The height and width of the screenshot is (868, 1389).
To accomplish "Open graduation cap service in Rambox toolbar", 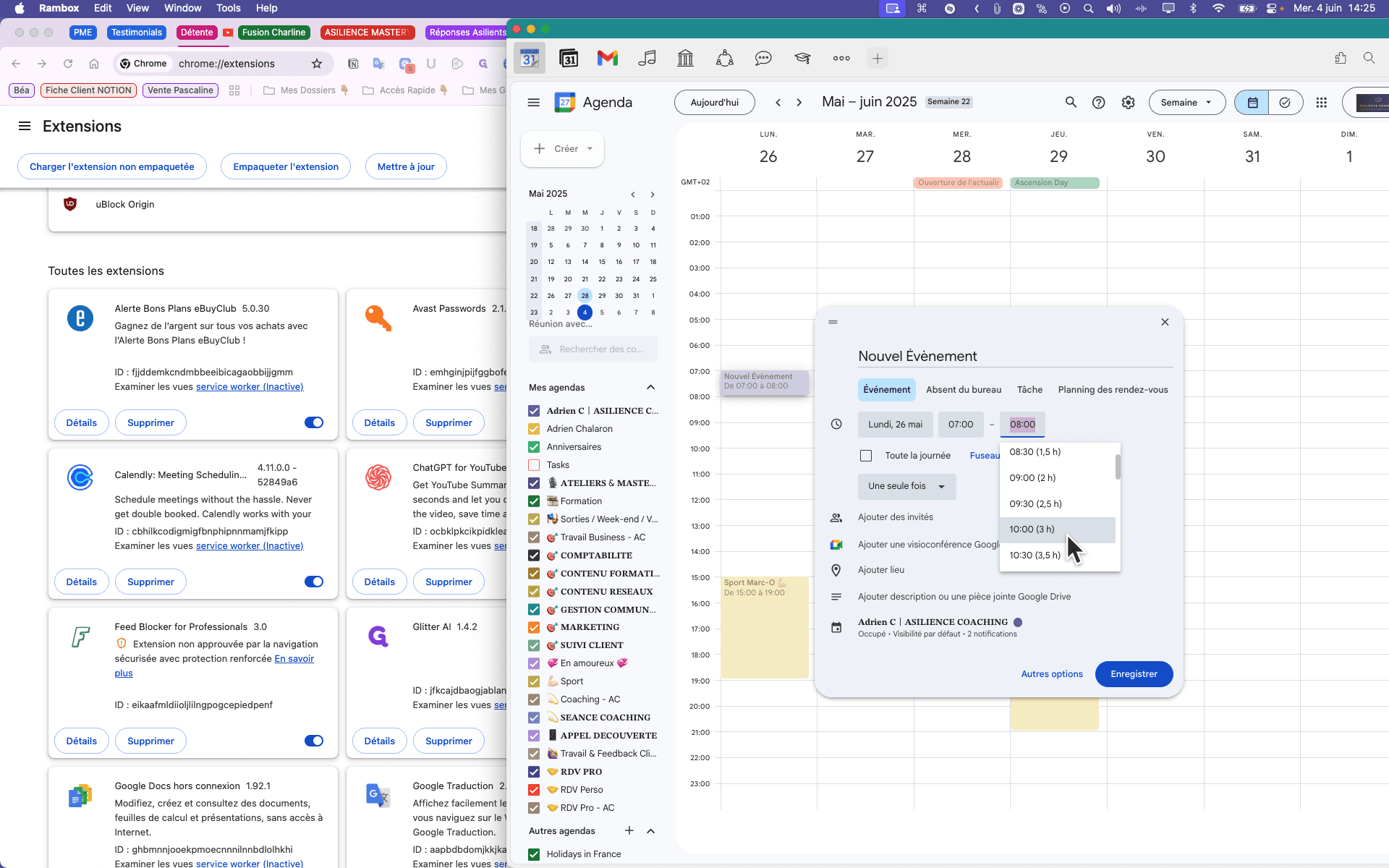I will (802, 59).
